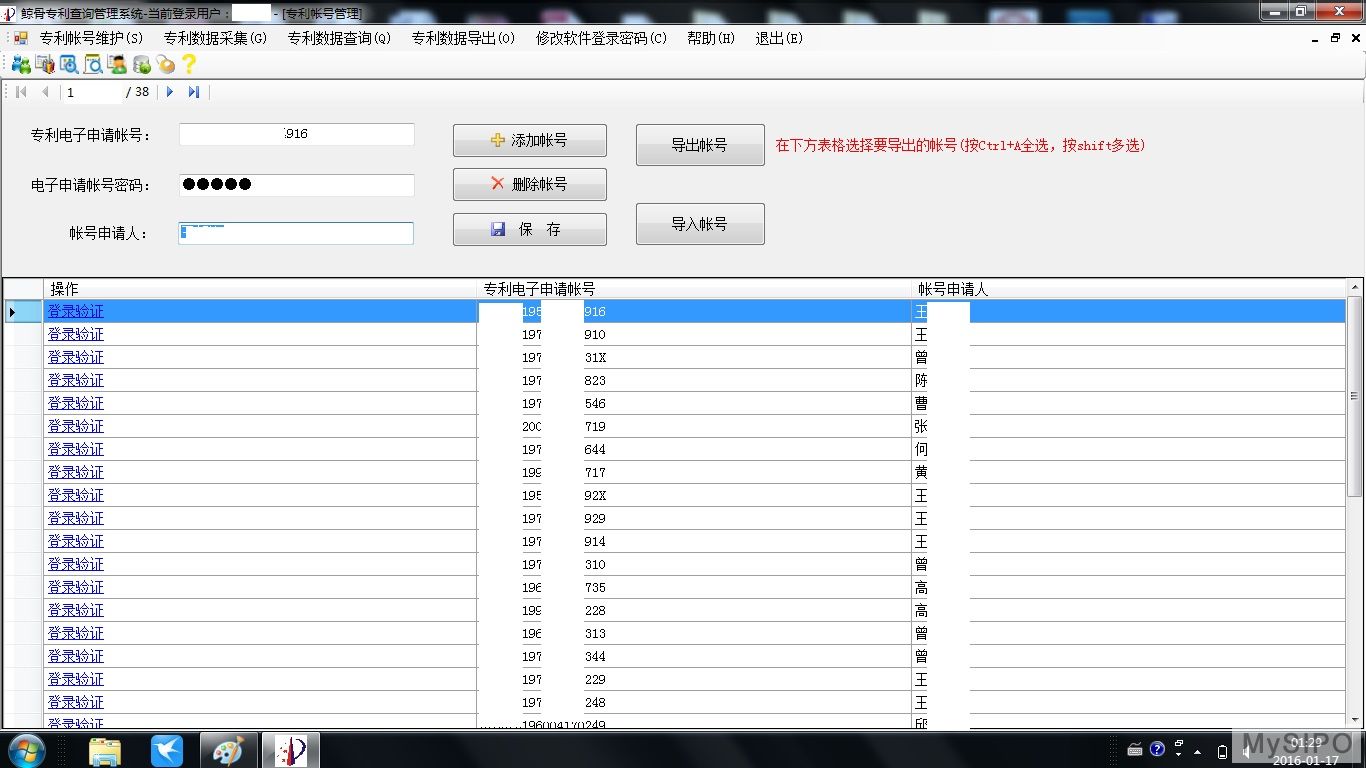The image size is (1366, 768).
Task: Click the 导入帐号 button
Action: pyautogui.click(x=699, y=224)
